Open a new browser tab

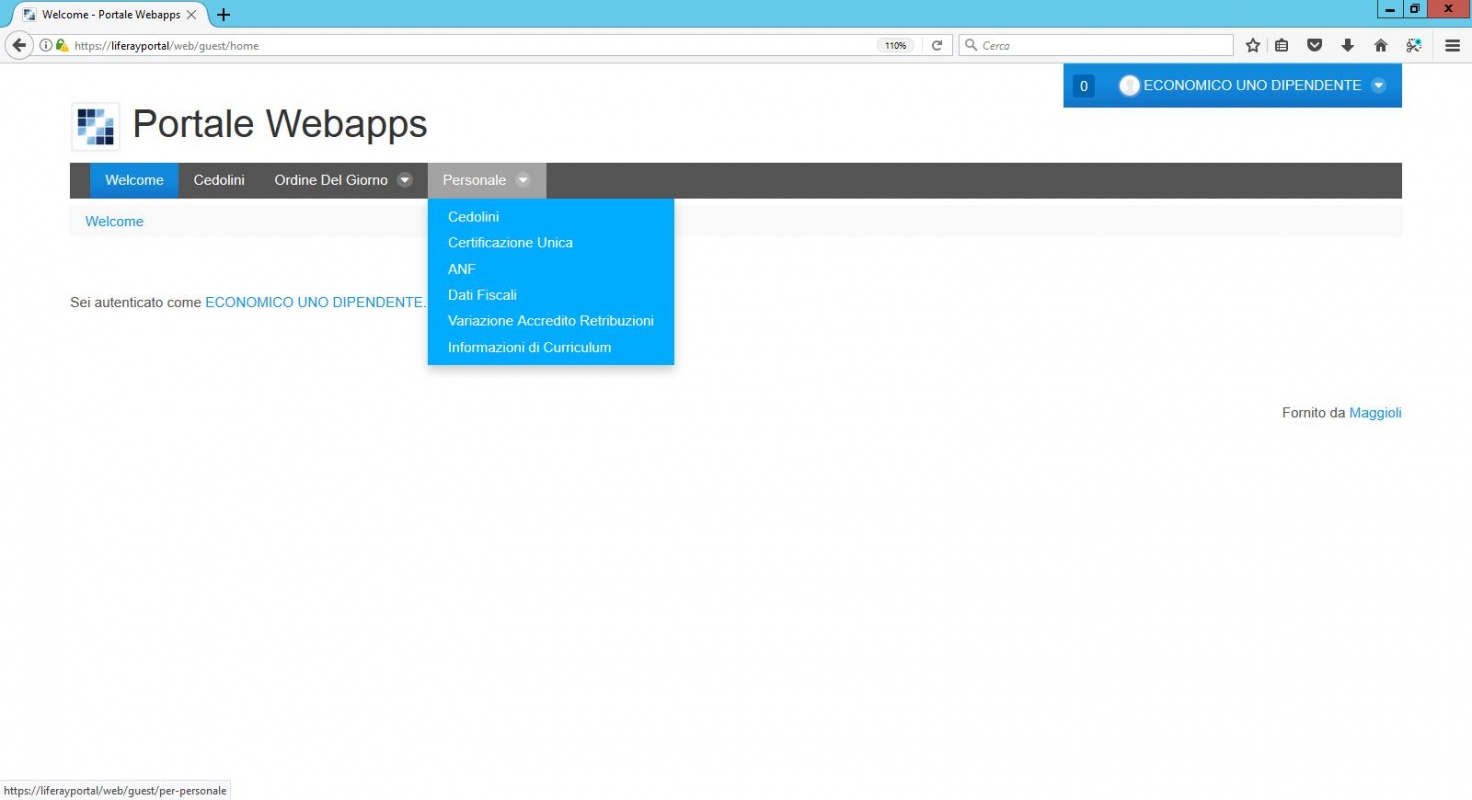point(223,15)
